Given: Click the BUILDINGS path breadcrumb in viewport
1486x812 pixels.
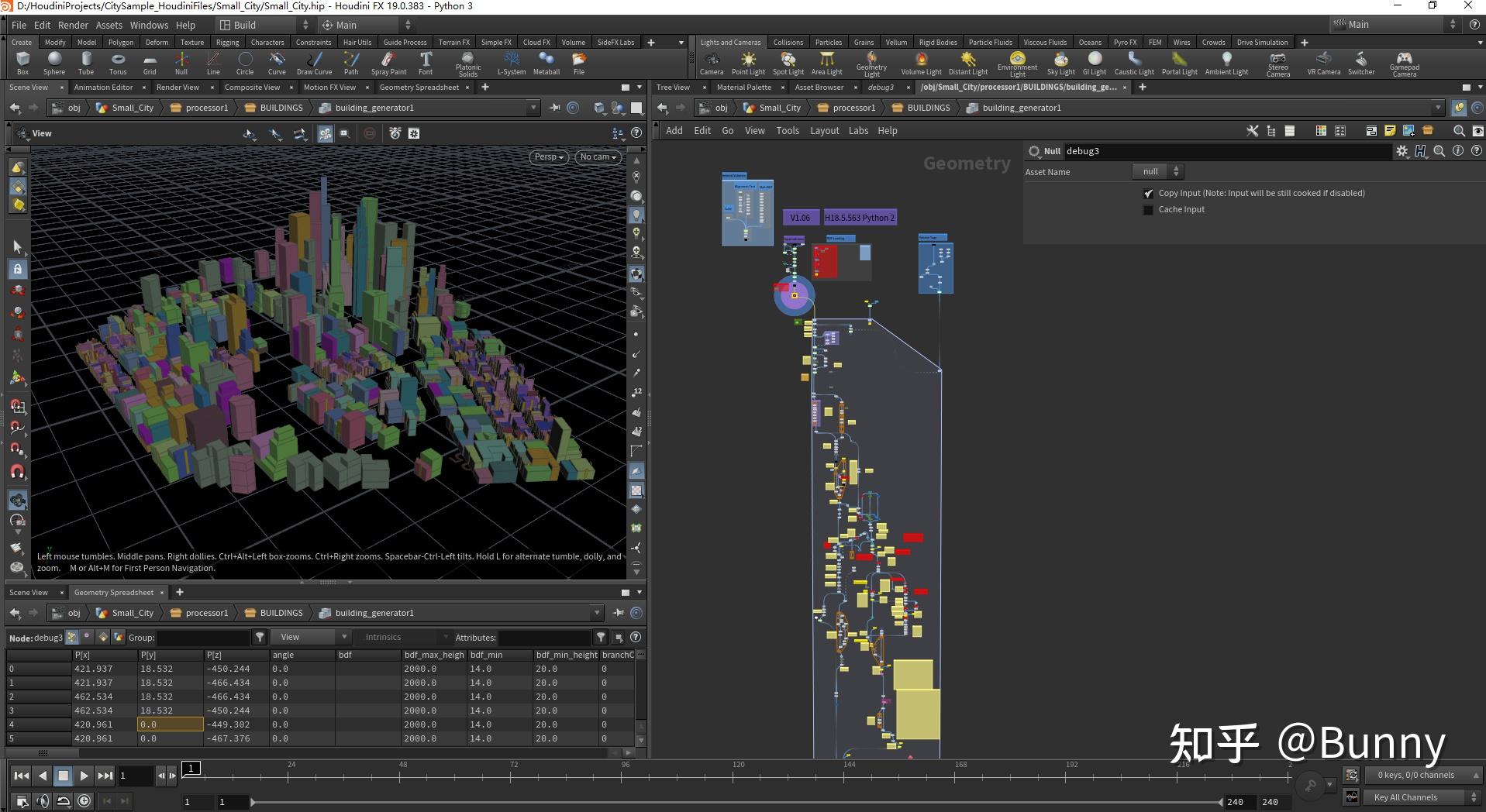Looking at the screenshot, I should (x=281, y=108).
